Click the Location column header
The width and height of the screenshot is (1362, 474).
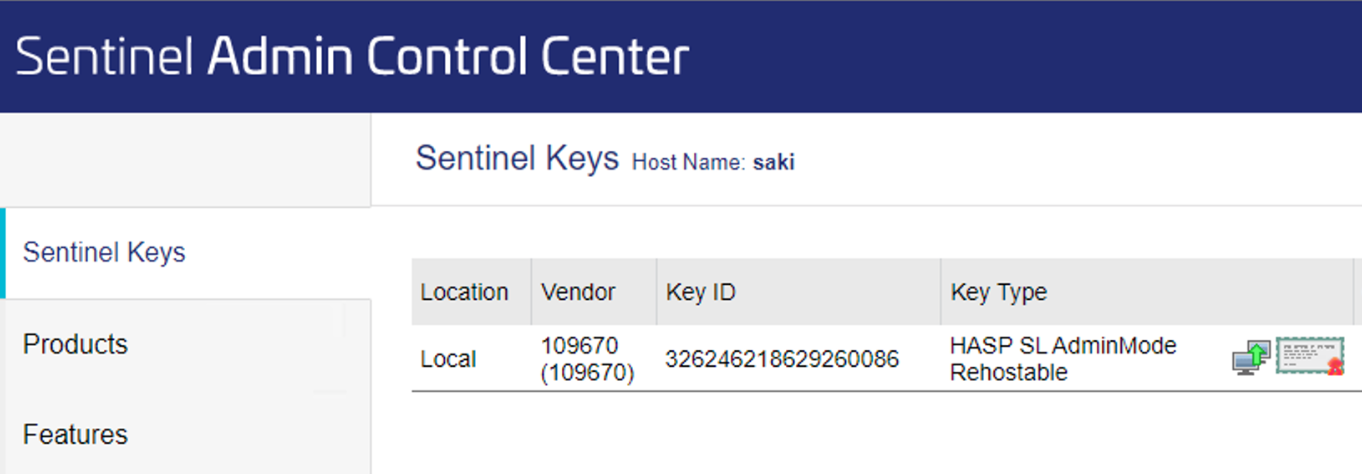tap(464, 292)
